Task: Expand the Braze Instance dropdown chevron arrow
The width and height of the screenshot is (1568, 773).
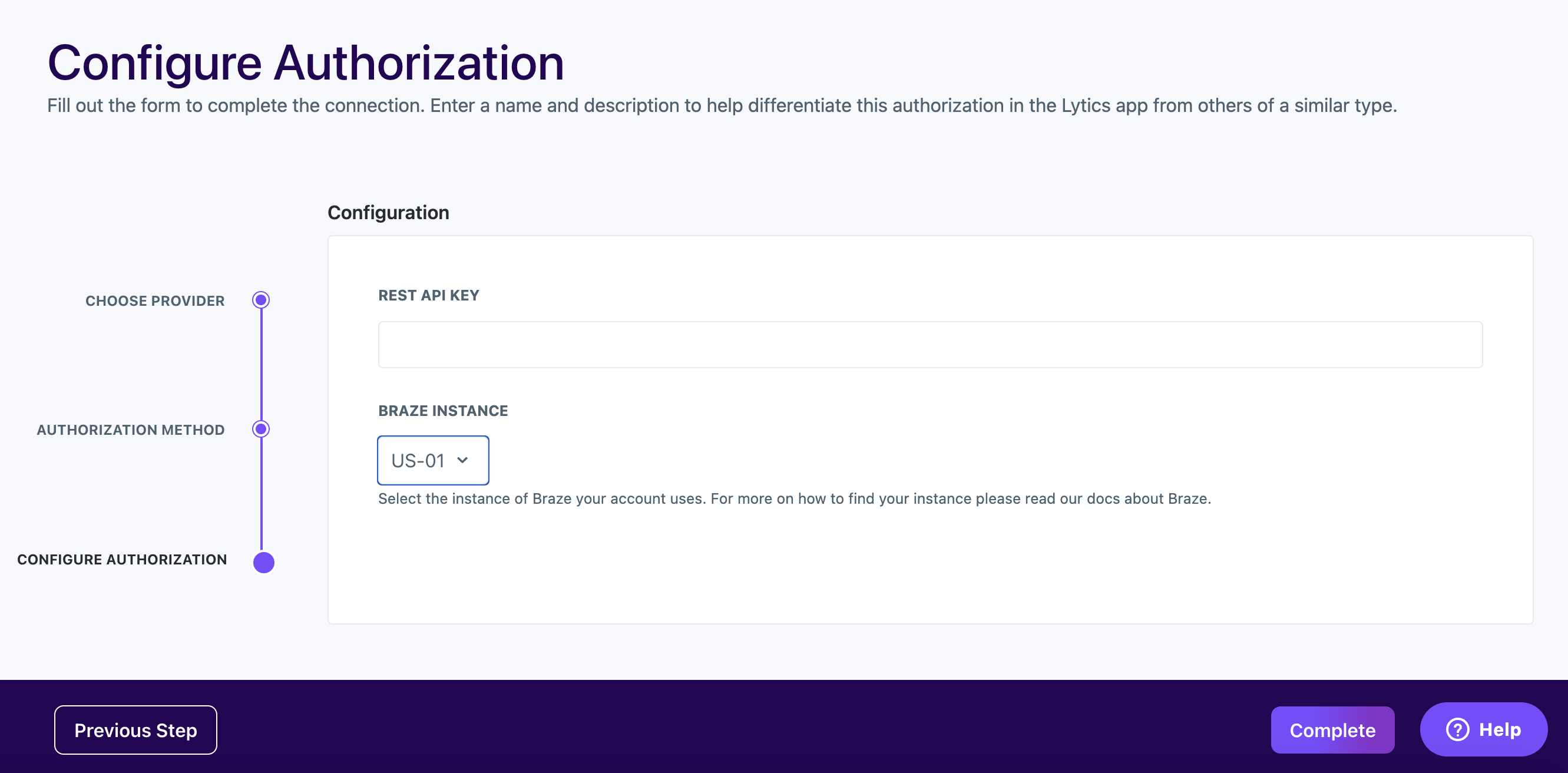Action: [x=462, y=460]
